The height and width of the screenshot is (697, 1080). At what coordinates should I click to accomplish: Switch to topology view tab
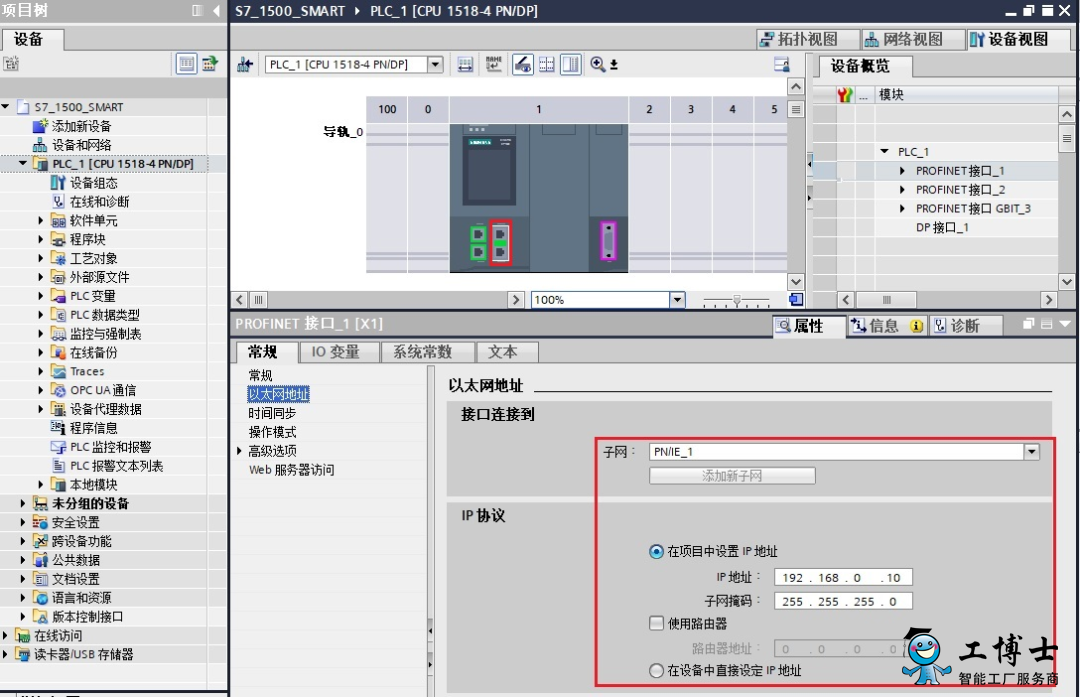808,39
